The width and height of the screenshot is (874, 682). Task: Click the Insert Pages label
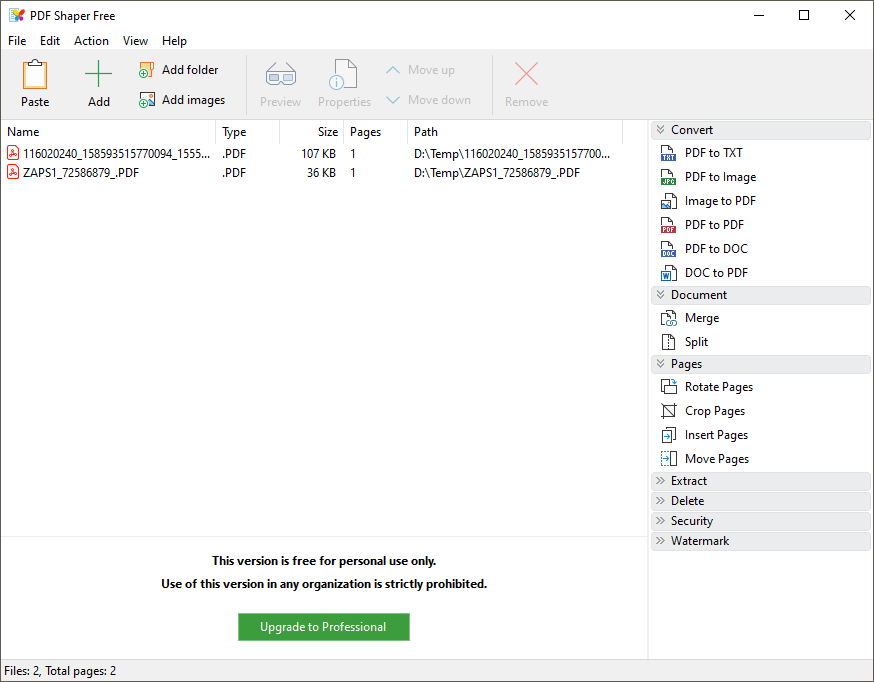[x=716, y=435]
